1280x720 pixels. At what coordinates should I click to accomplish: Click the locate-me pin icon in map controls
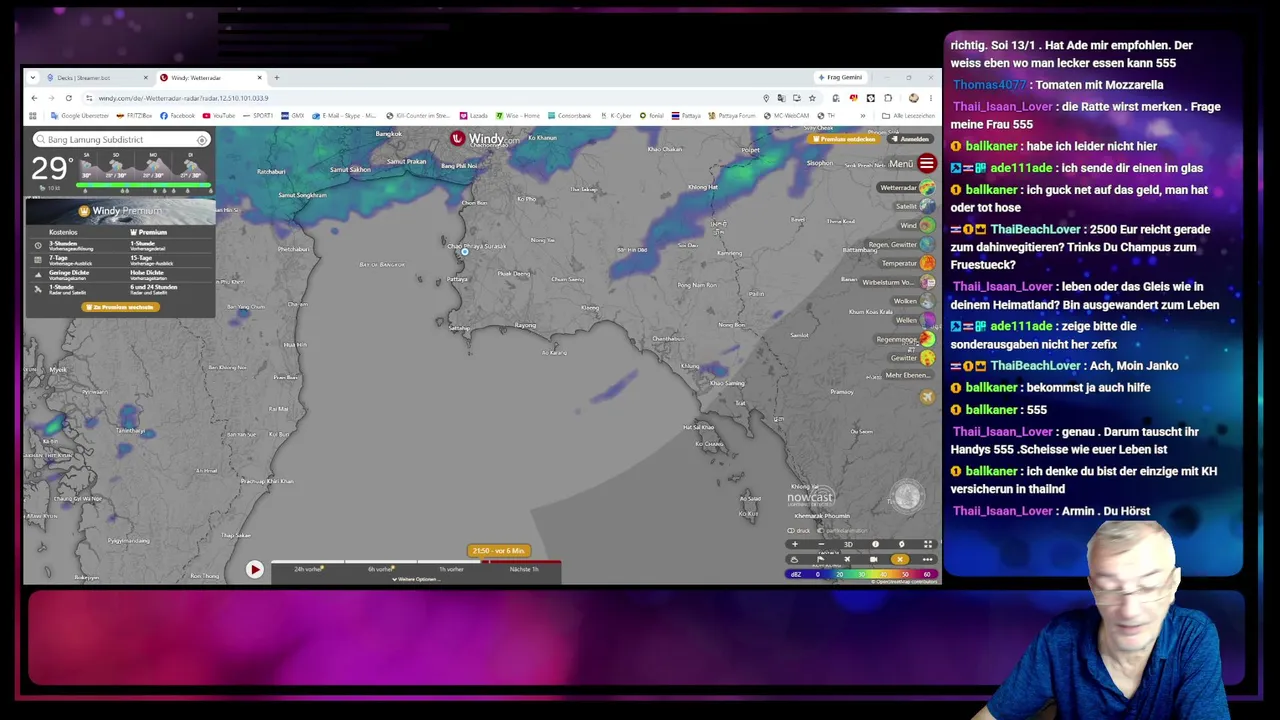(x=901, y=544)
